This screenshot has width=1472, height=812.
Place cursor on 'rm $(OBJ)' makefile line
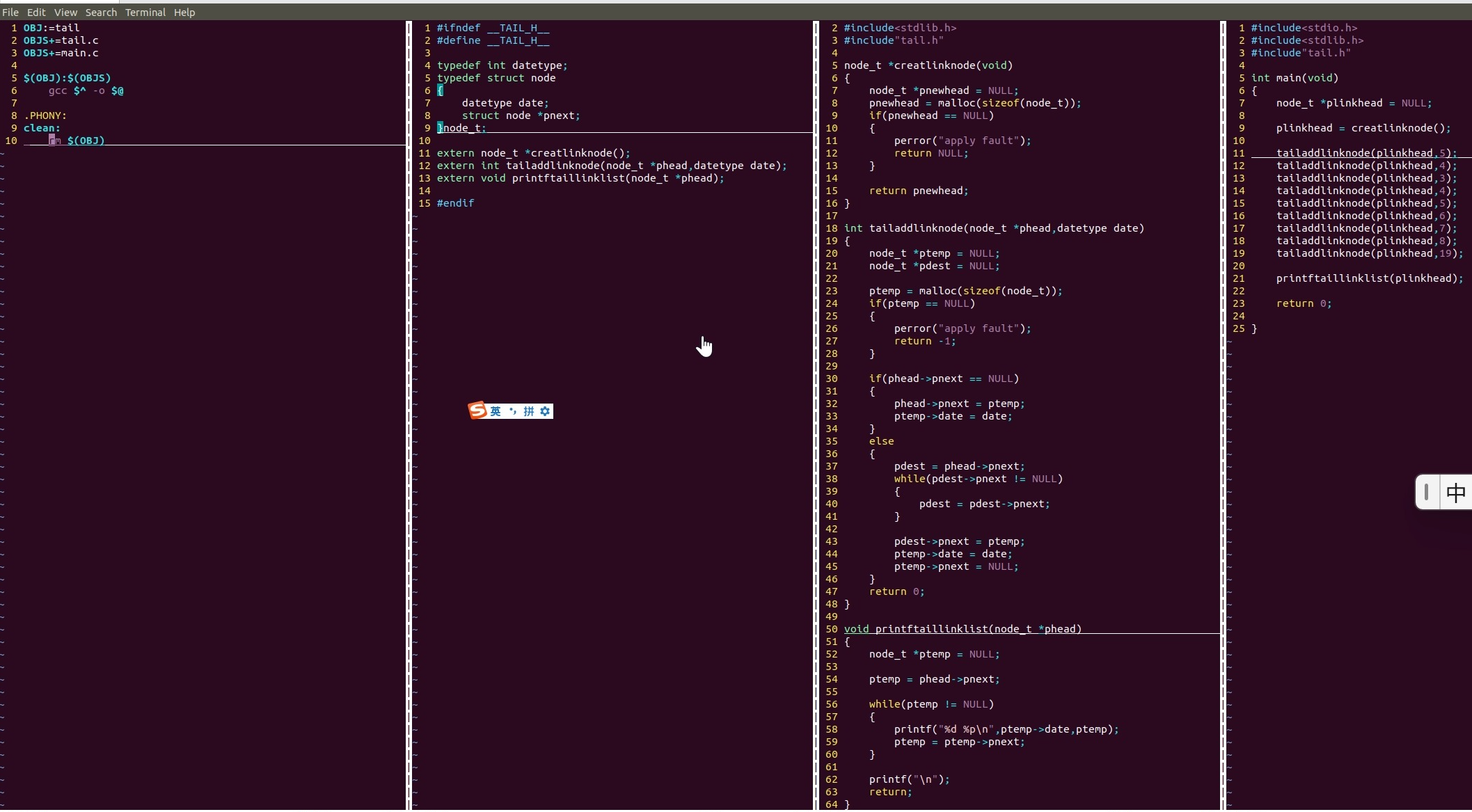(77, 141)
